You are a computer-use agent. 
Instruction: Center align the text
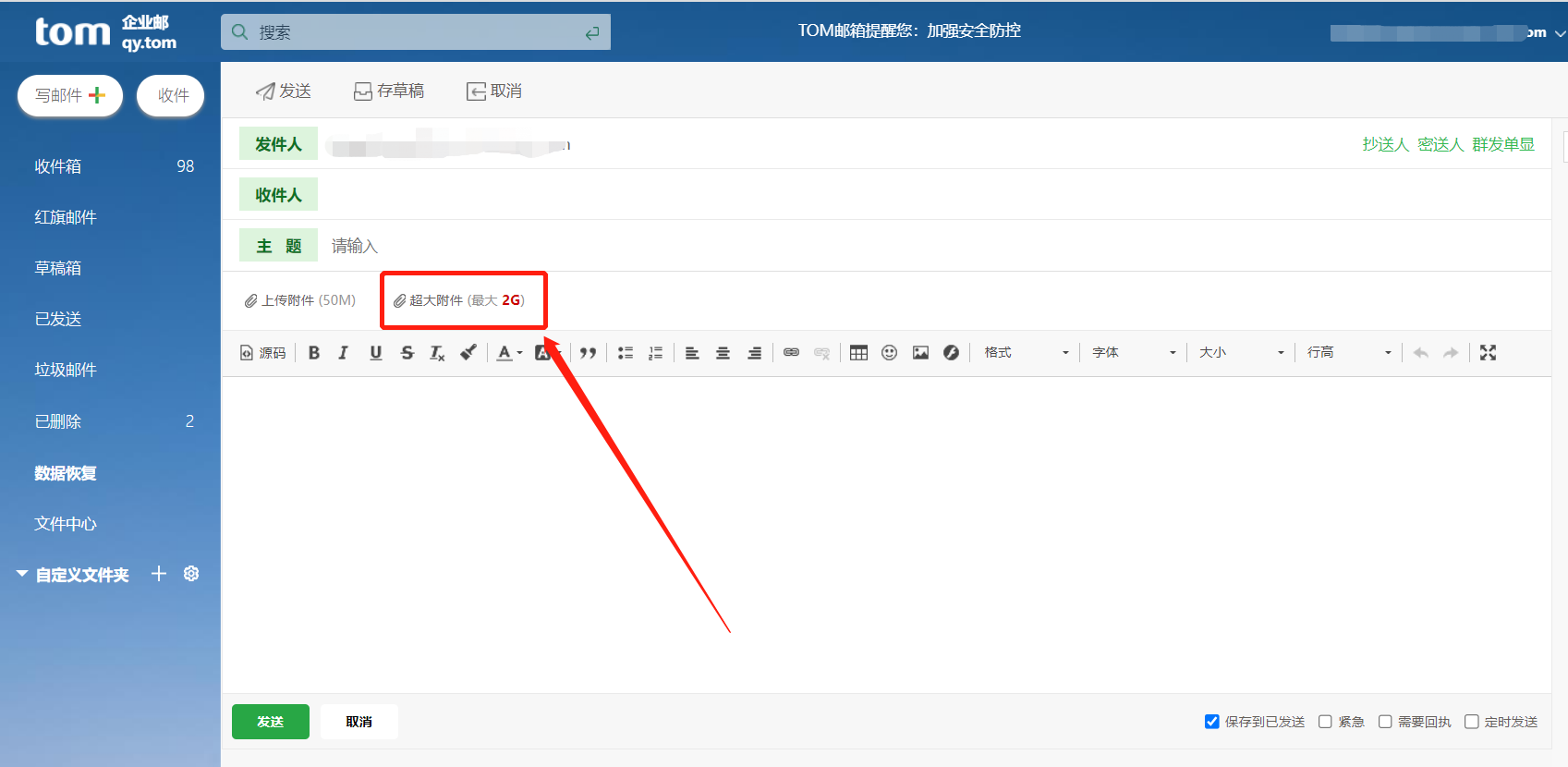(723, 352)
